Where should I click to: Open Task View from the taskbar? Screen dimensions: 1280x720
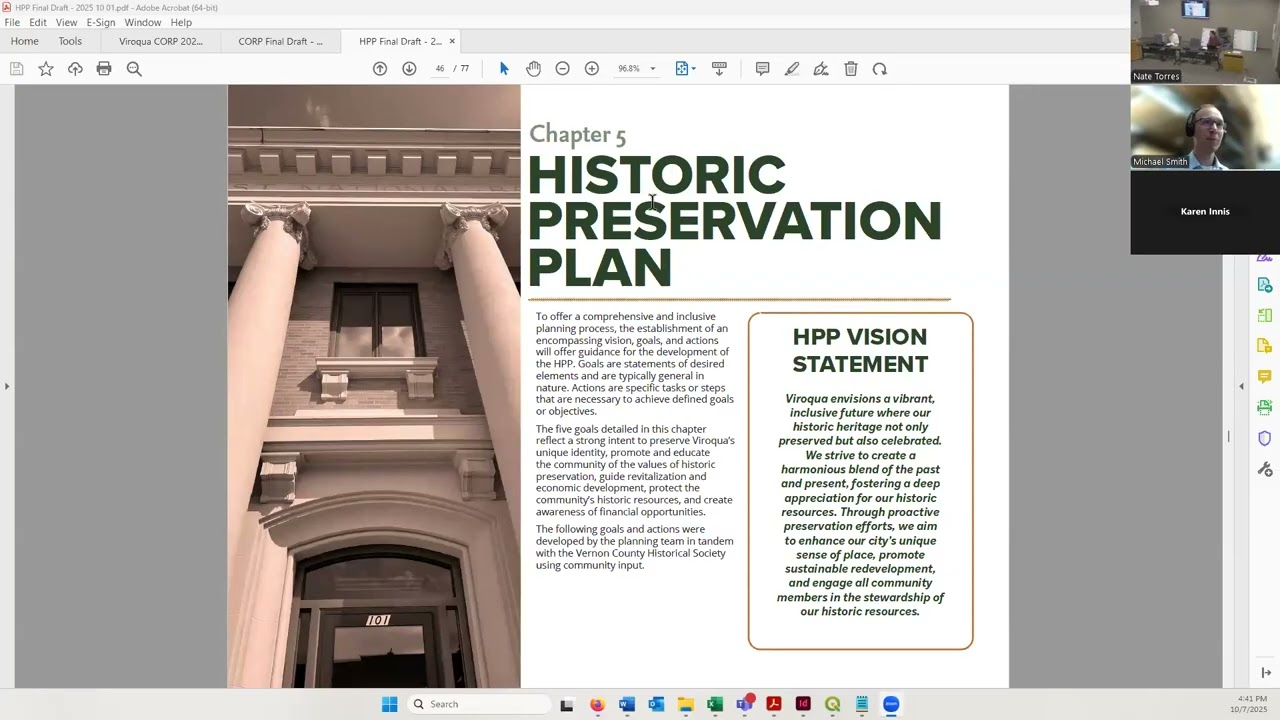pos(567,704)
